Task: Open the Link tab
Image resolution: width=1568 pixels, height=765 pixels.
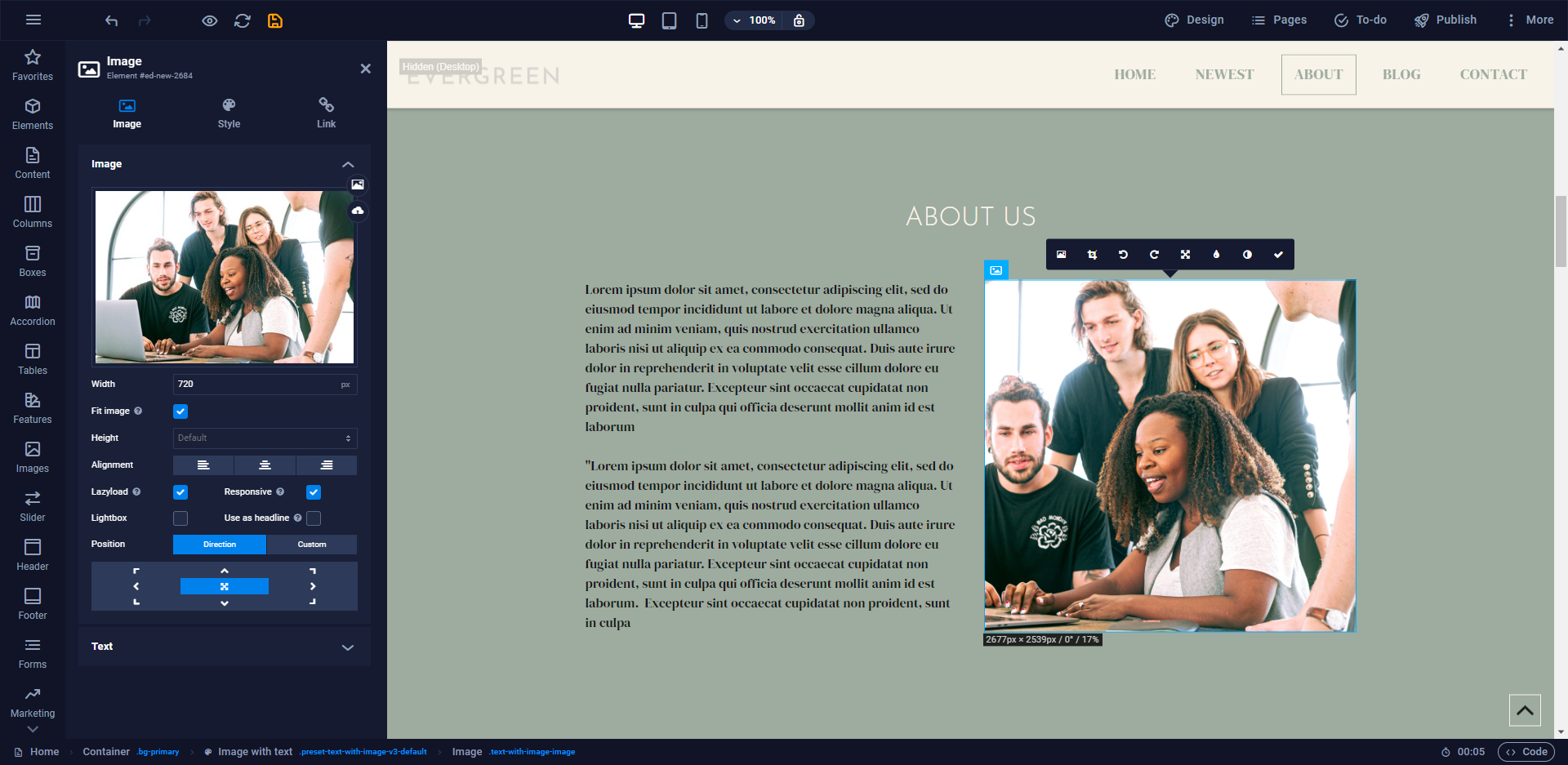Action: [326, 113]
